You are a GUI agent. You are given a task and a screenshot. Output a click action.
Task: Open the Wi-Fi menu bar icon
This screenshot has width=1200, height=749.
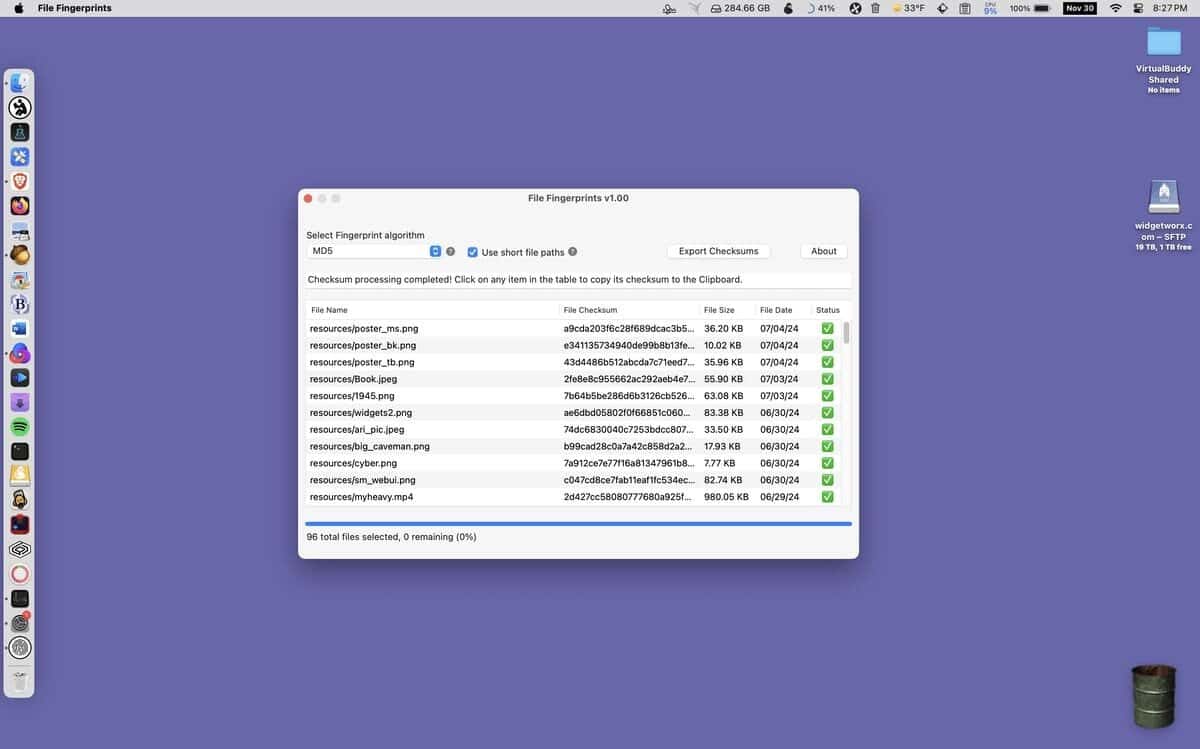point(1115,8)
